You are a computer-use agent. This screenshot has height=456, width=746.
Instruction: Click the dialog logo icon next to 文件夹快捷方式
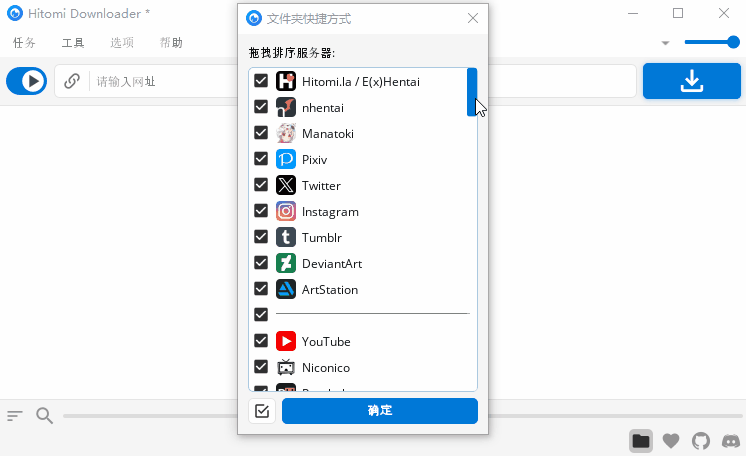[254, 19]
